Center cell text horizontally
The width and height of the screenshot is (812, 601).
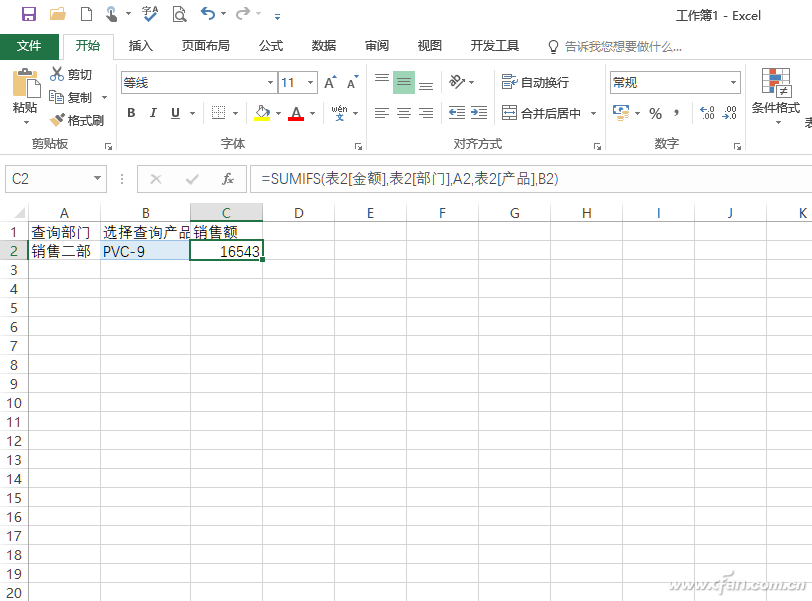(404, 113)
